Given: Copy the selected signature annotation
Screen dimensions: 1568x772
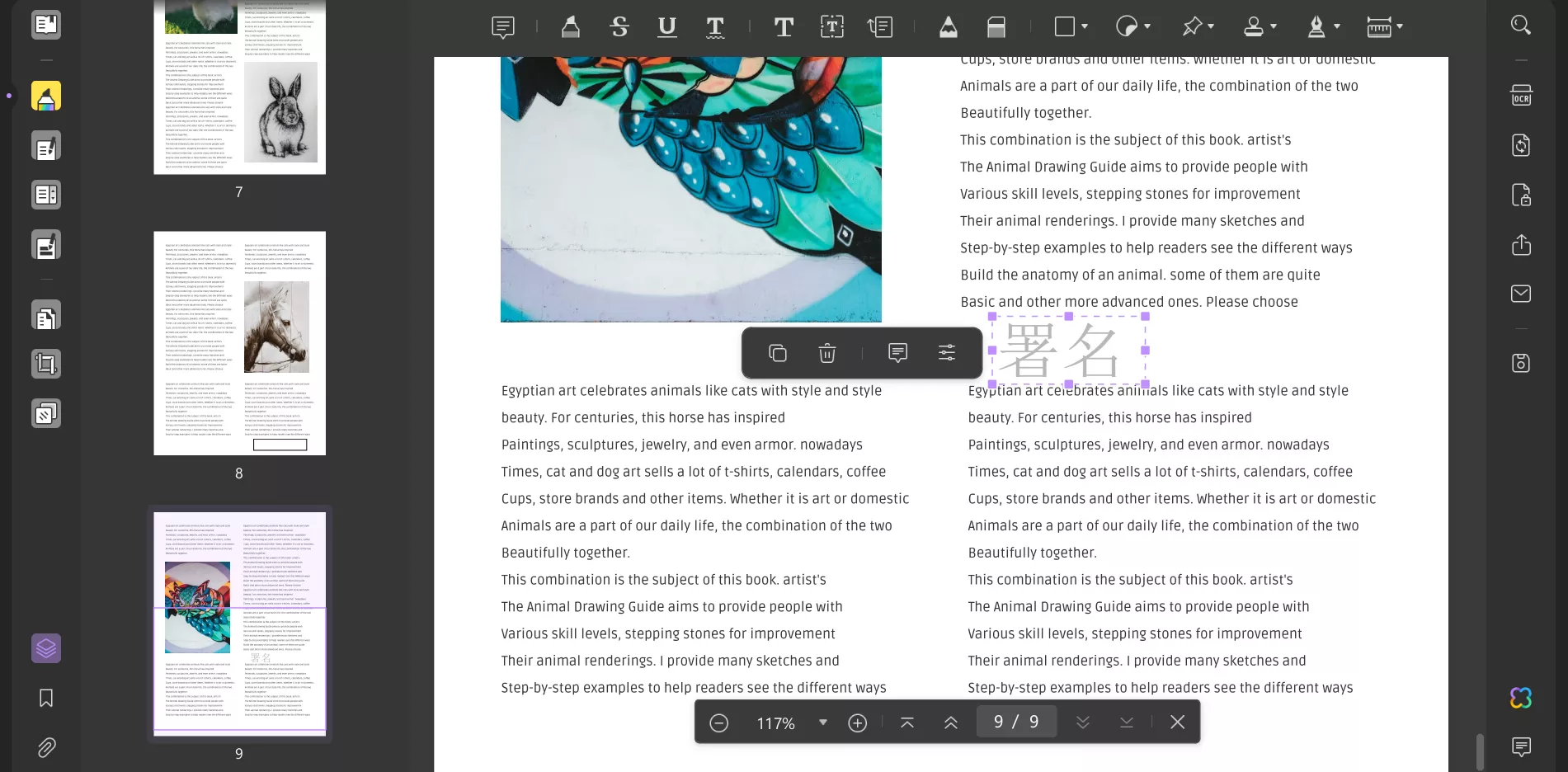Looking at the screenshot, I should click(778, 353).
